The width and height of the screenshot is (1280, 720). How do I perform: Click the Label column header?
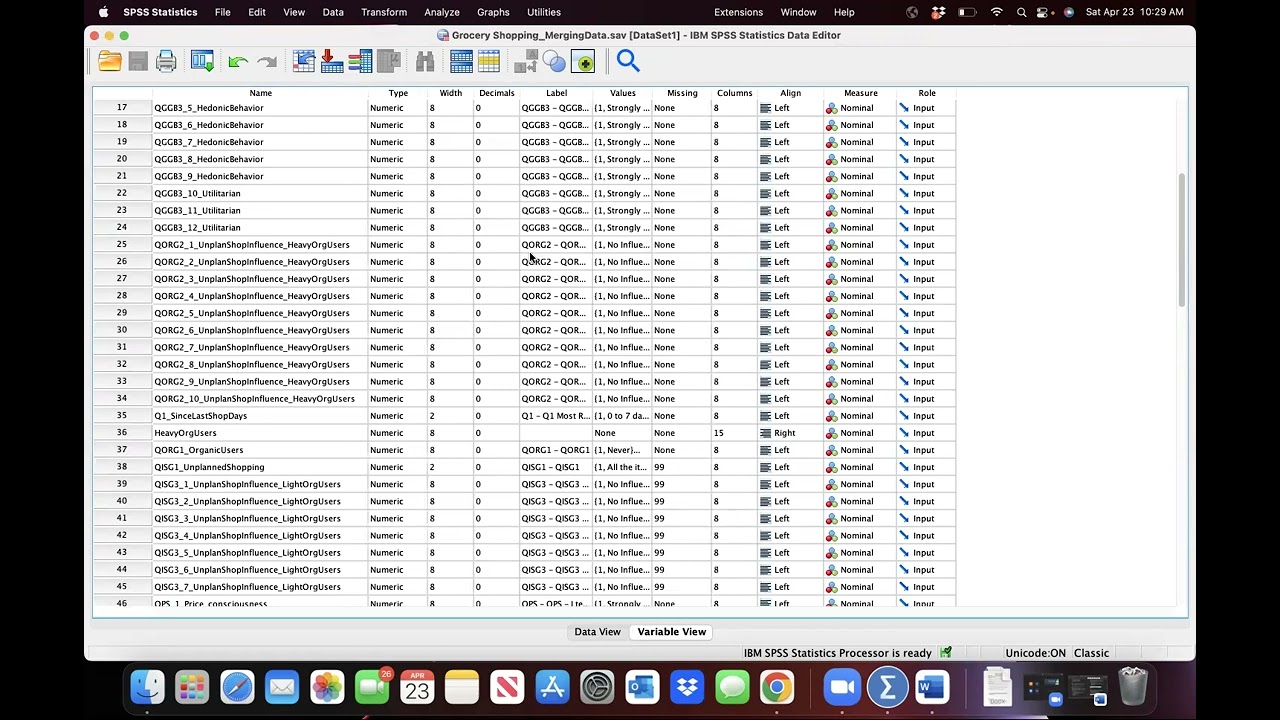(x=556, y=93)
